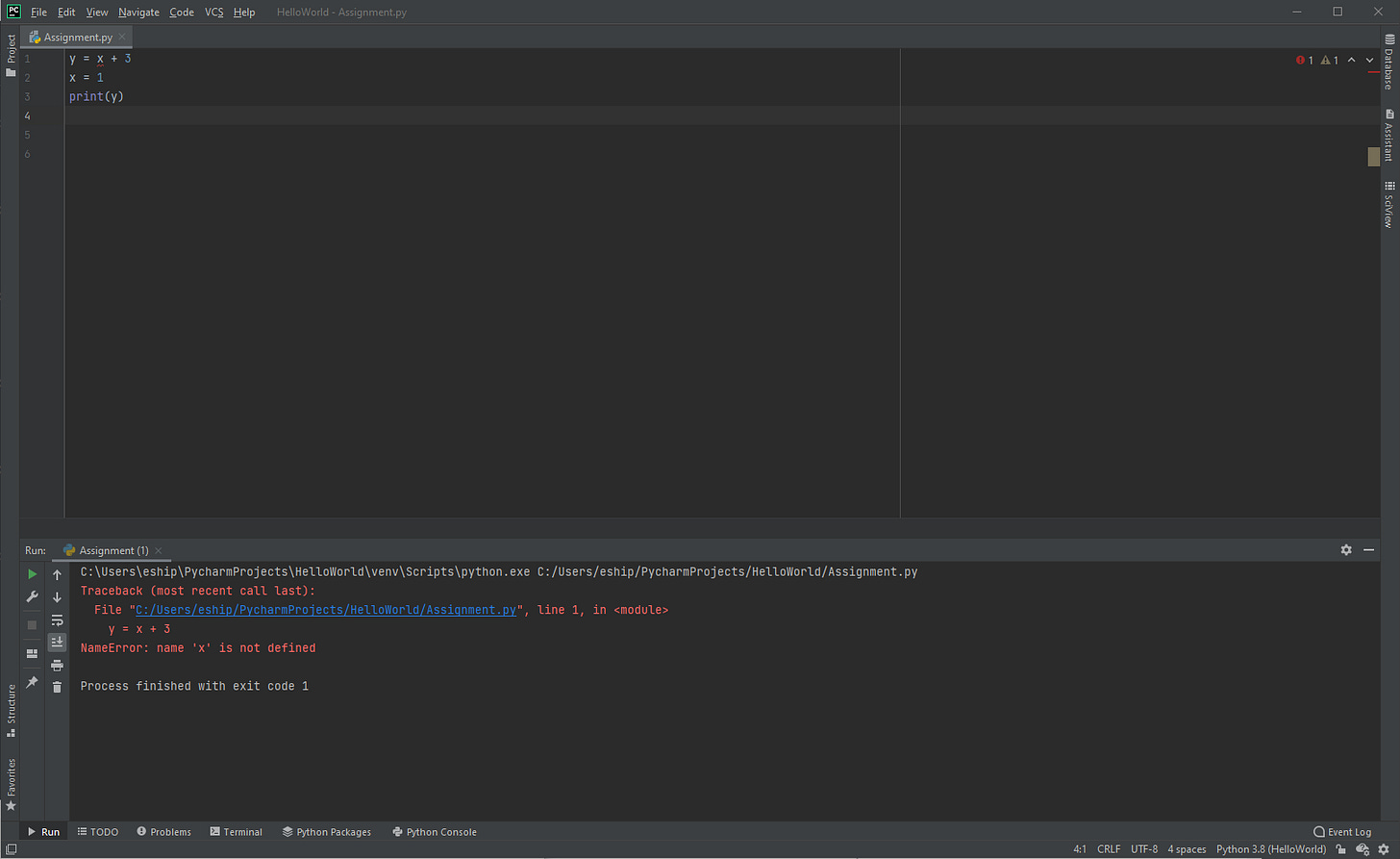Place cursor on 'print(y)' line
This screenshot has height=859, width=1400.
[96, 97]
